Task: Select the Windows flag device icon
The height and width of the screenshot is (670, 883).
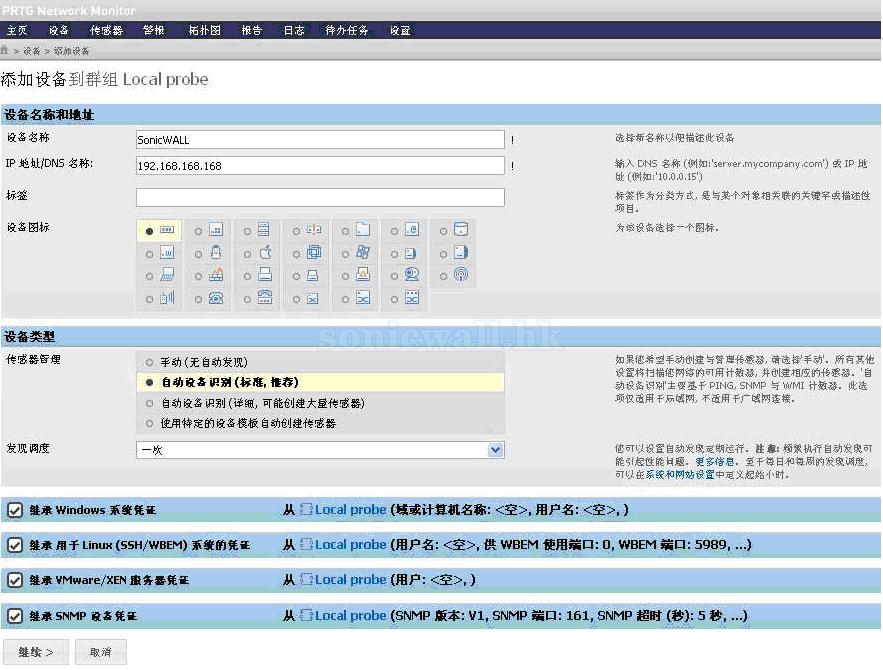Action: click(x=363, y=253)
